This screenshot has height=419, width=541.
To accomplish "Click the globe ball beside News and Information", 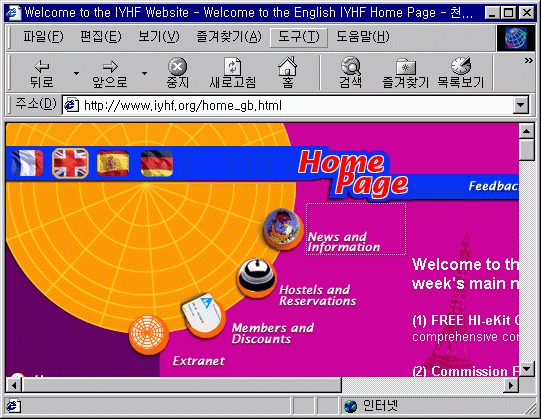I will pos(283,228).
